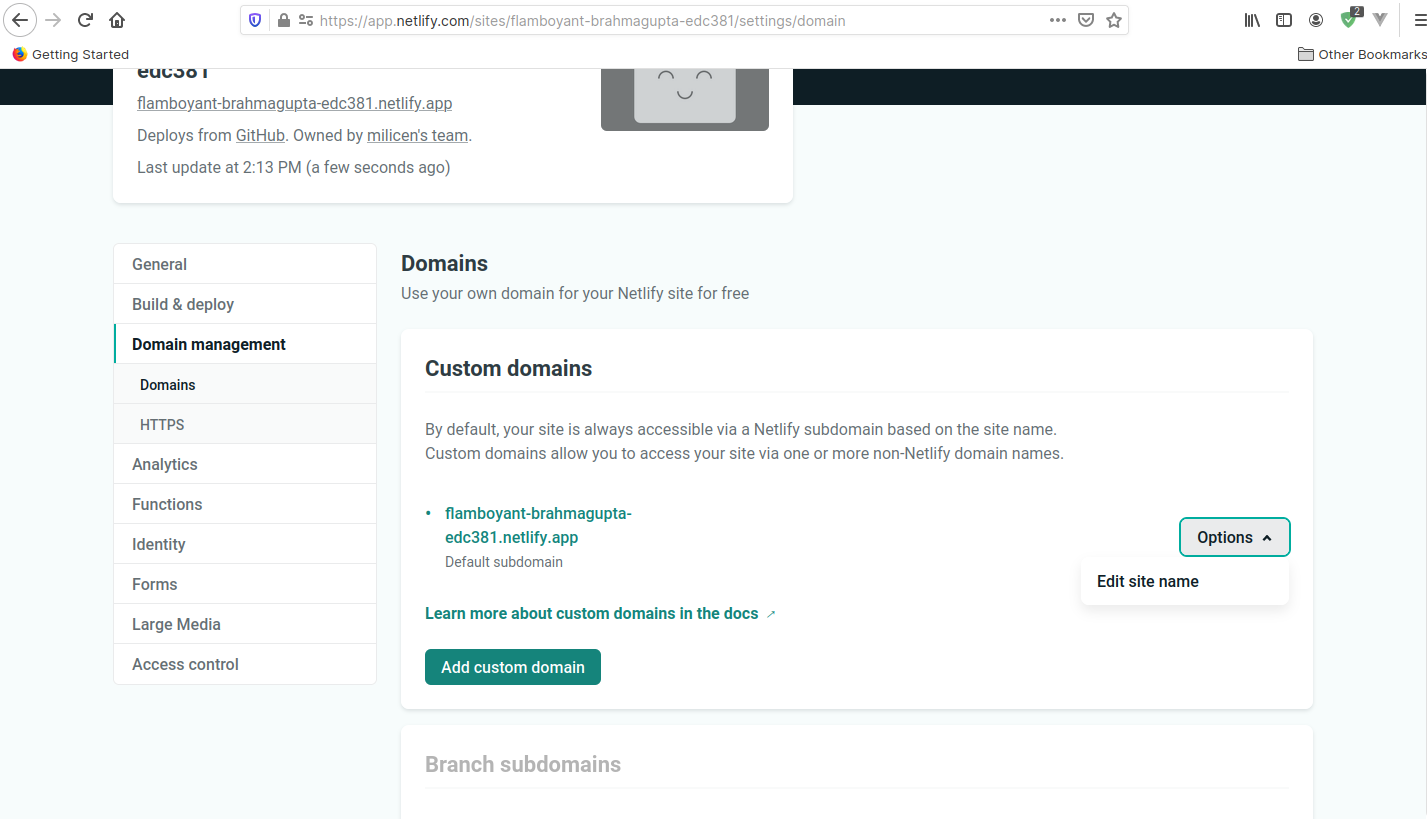Open Learn more about custom domains docs
This screenshot has width=1427, height=819.
[600, 613]
